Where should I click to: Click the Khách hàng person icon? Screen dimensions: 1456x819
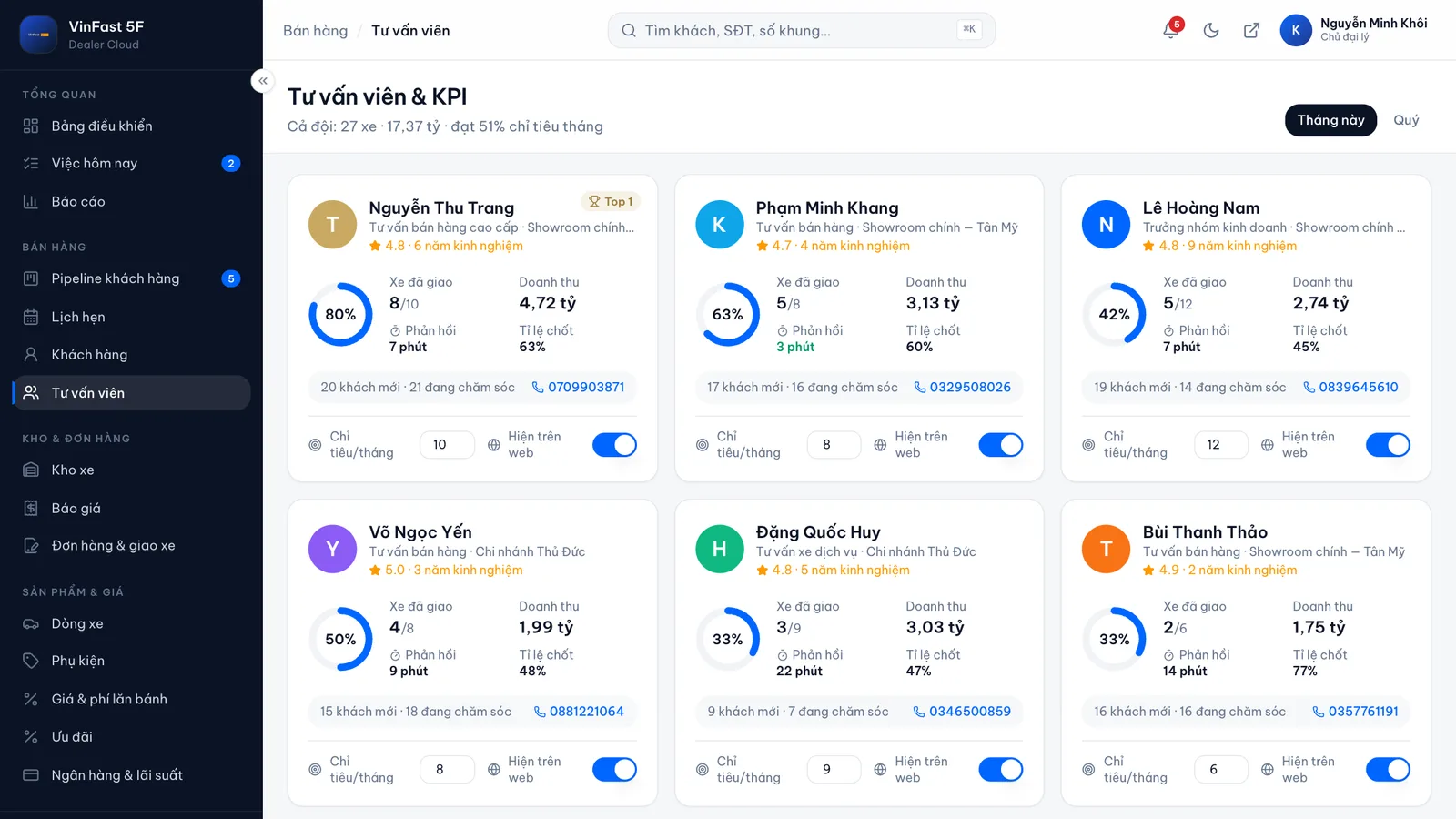click(x=31, y=354)
